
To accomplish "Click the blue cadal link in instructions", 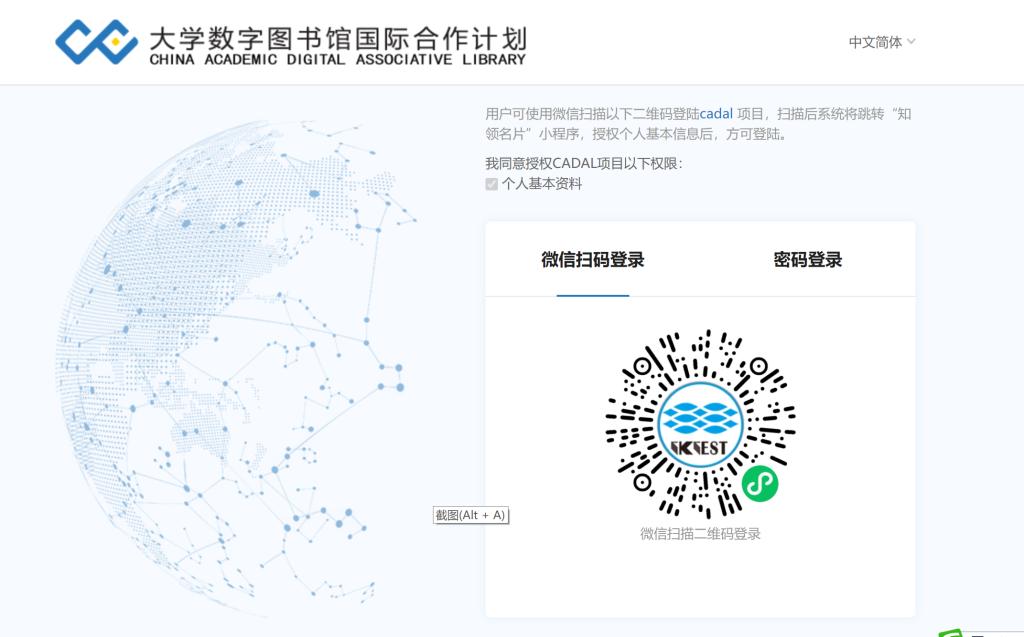I will tap(716, 114).
